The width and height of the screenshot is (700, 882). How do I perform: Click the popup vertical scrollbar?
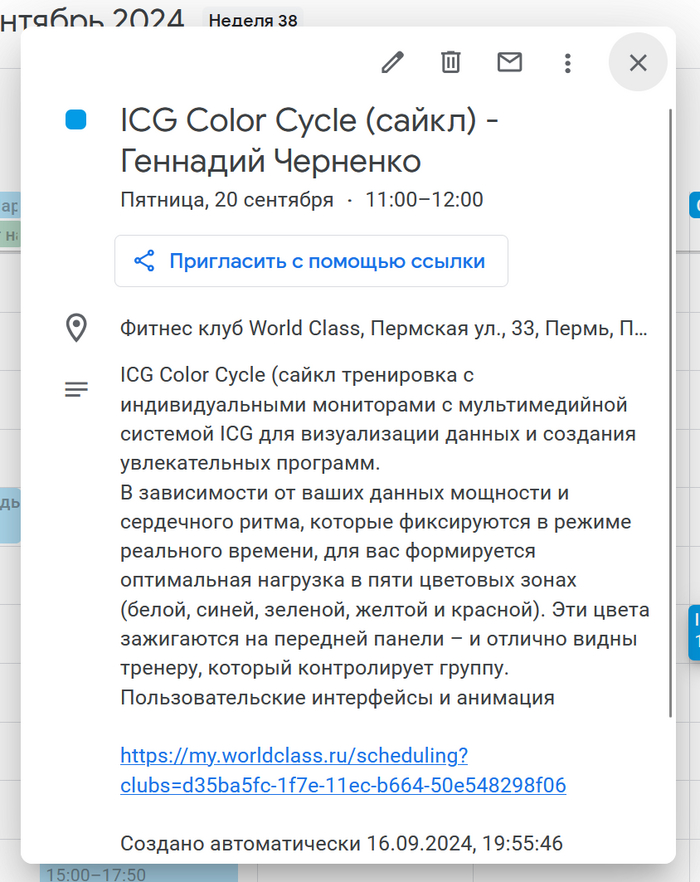671,413
